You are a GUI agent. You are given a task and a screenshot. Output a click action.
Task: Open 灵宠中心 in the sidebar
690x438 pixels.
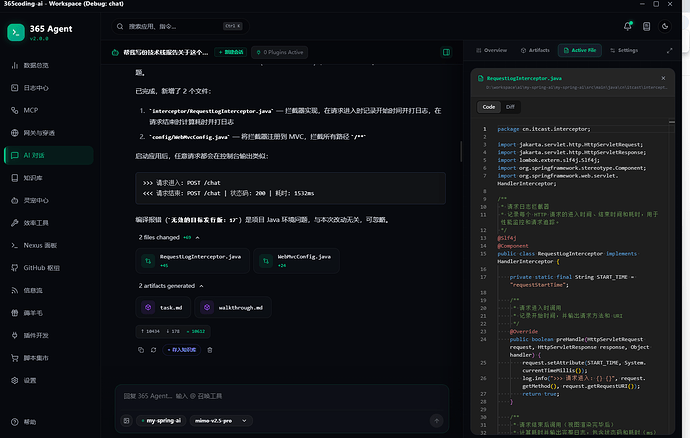(48, 200)
